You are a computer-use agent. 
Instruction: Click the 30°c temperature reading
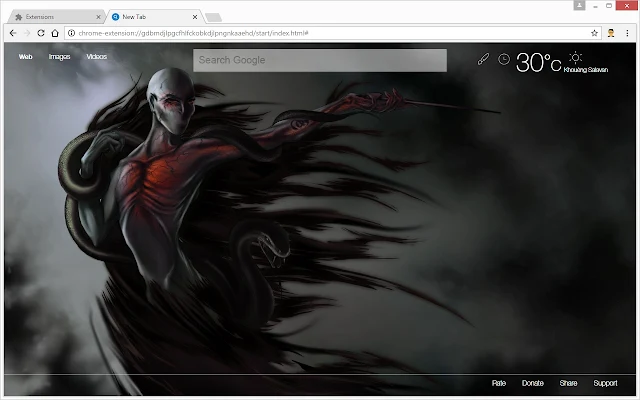538,62
